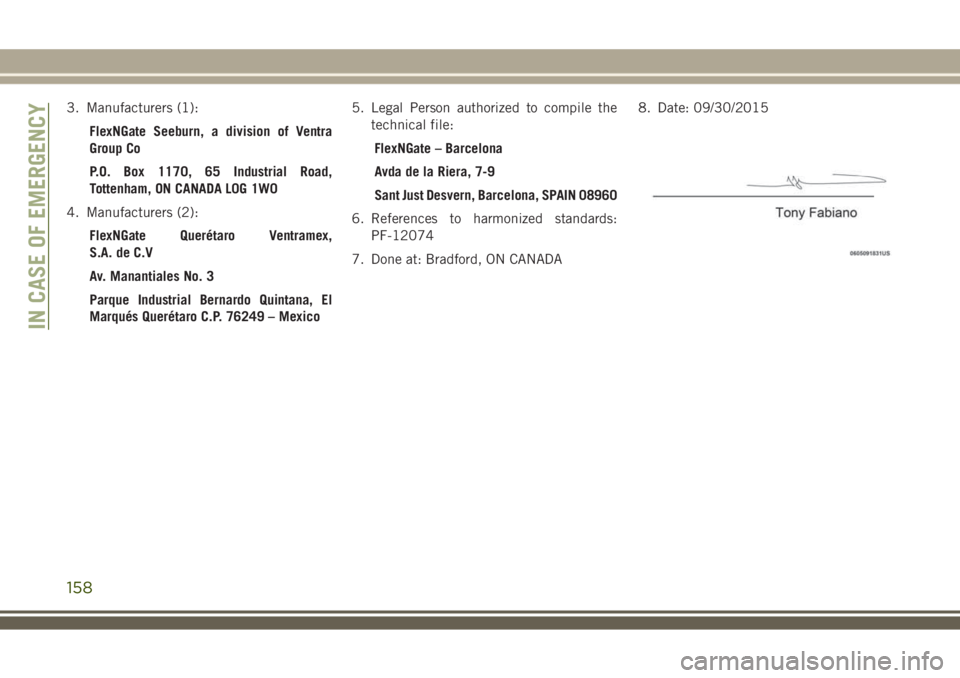
Task: Select 'P.O. Box 1170, 65 Industrial Road,' line
Action: click(x=211, y=172)
